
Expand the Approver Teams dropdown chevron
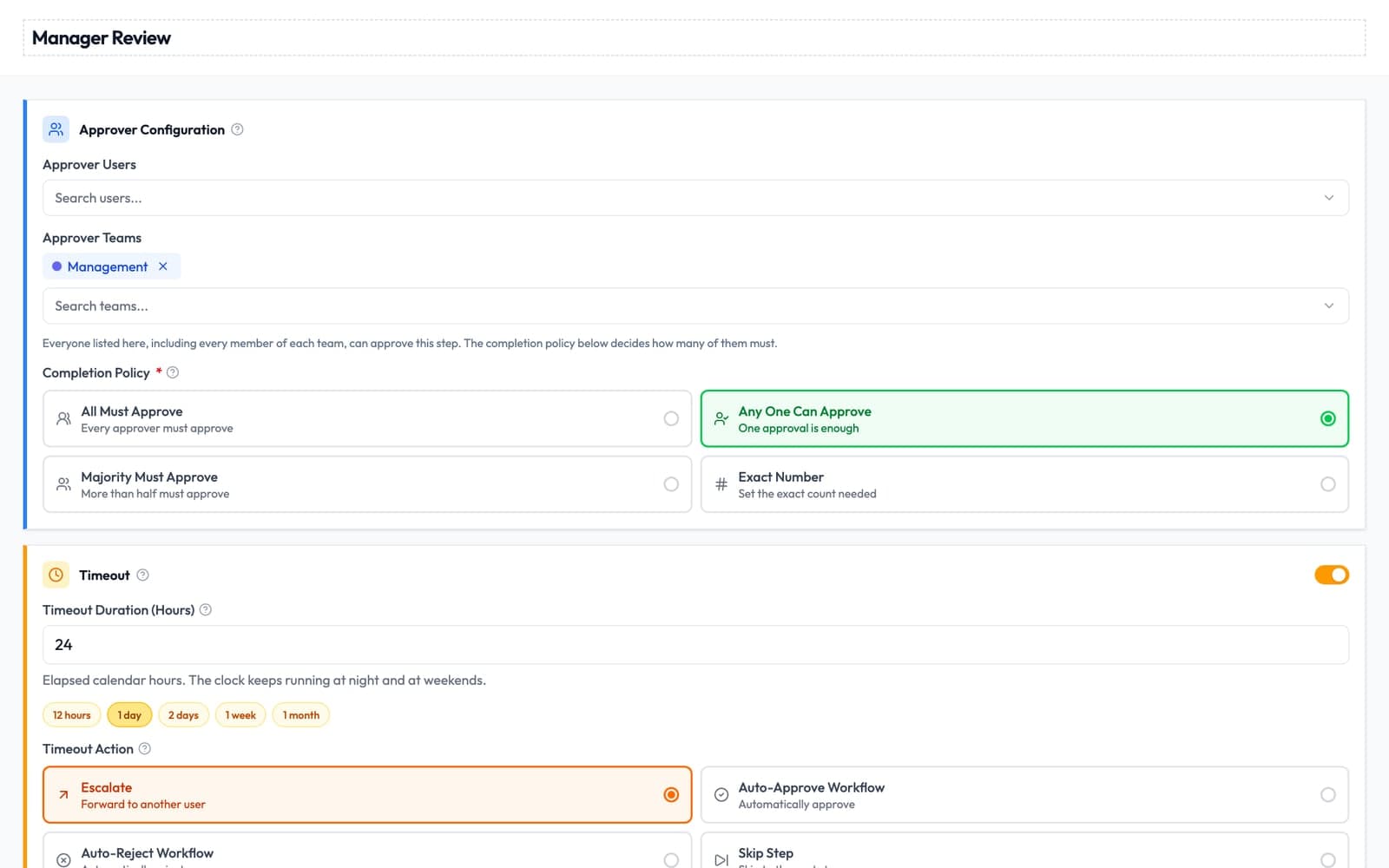pos(1329,306)
